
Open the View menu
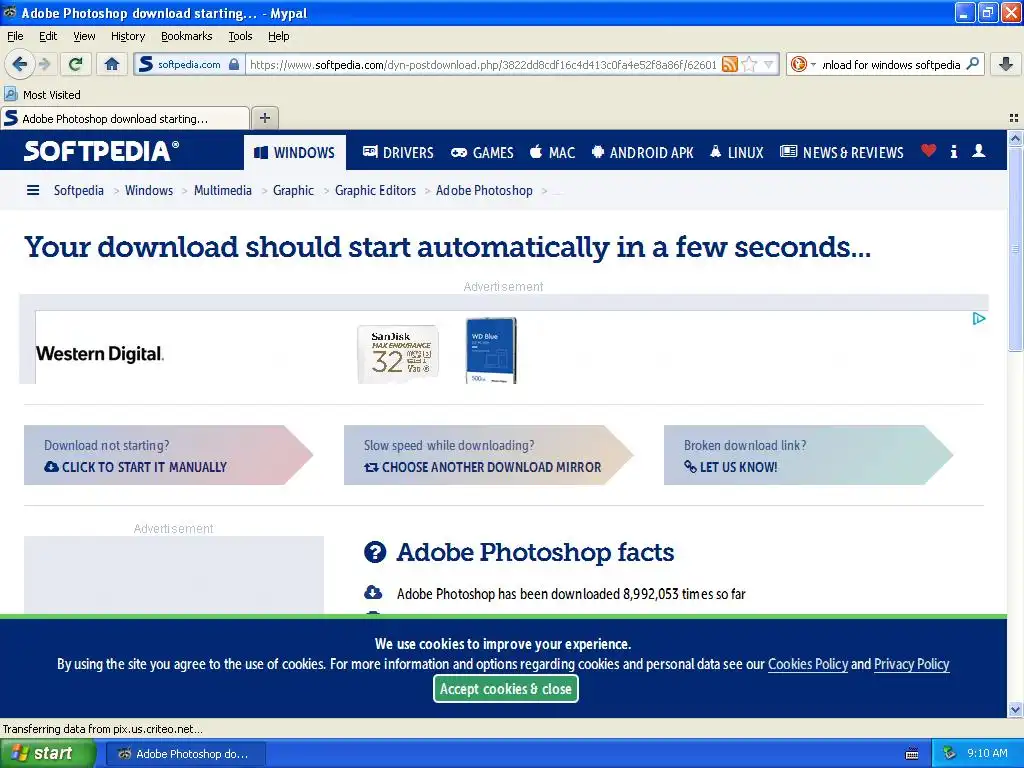pyautogui.click(x=84, y=36)
